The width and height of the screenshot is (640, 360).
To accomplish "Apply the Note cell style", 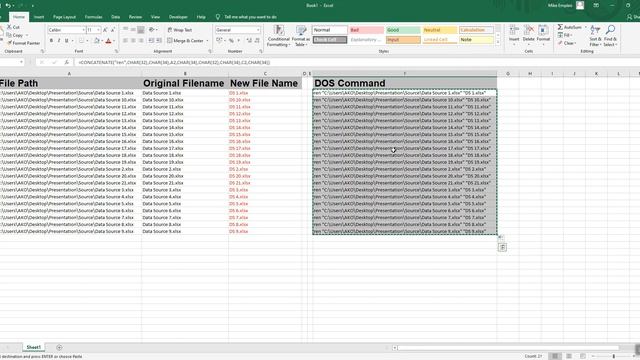I will (x=476, y=40).
